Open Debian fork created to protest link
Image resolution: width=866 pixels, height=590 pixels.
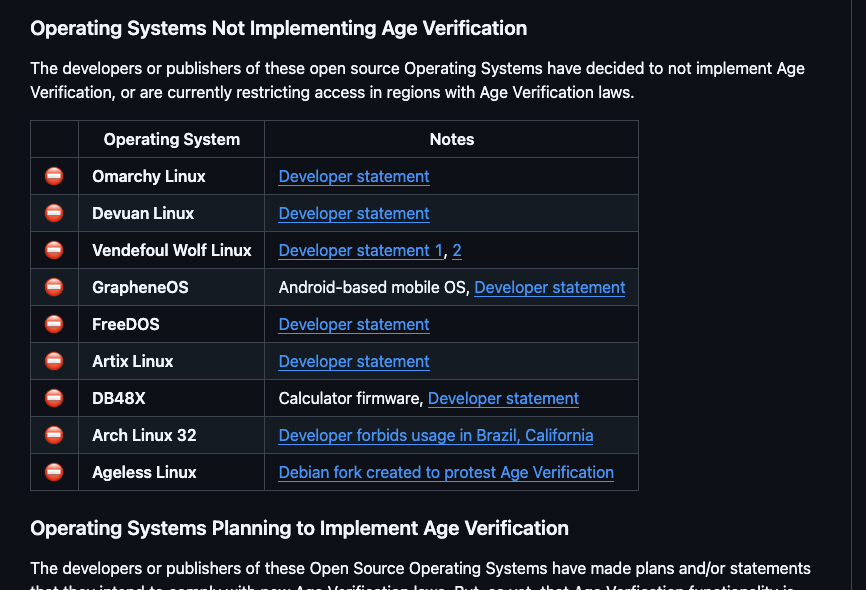click(446, 472)
